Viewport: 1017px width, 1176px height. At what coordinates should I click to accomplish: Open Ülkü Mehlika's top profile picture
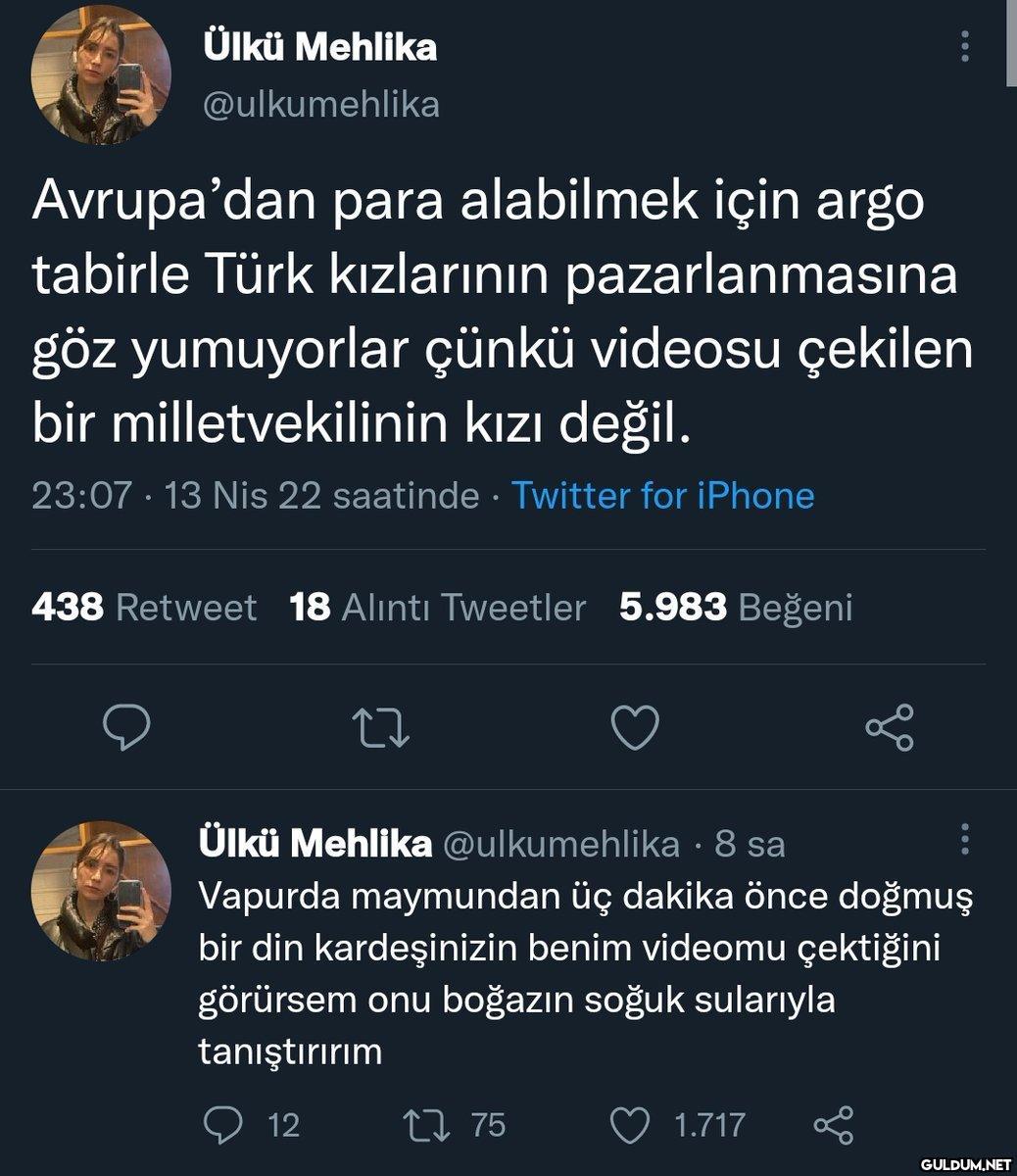(x=101, y=75)
